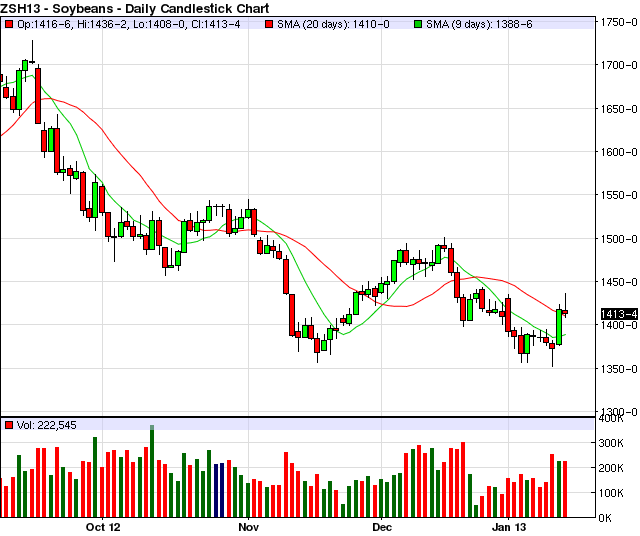Click the 200K volume axis label
This screenshot has height=536, width=640.
tap(611, 468)
